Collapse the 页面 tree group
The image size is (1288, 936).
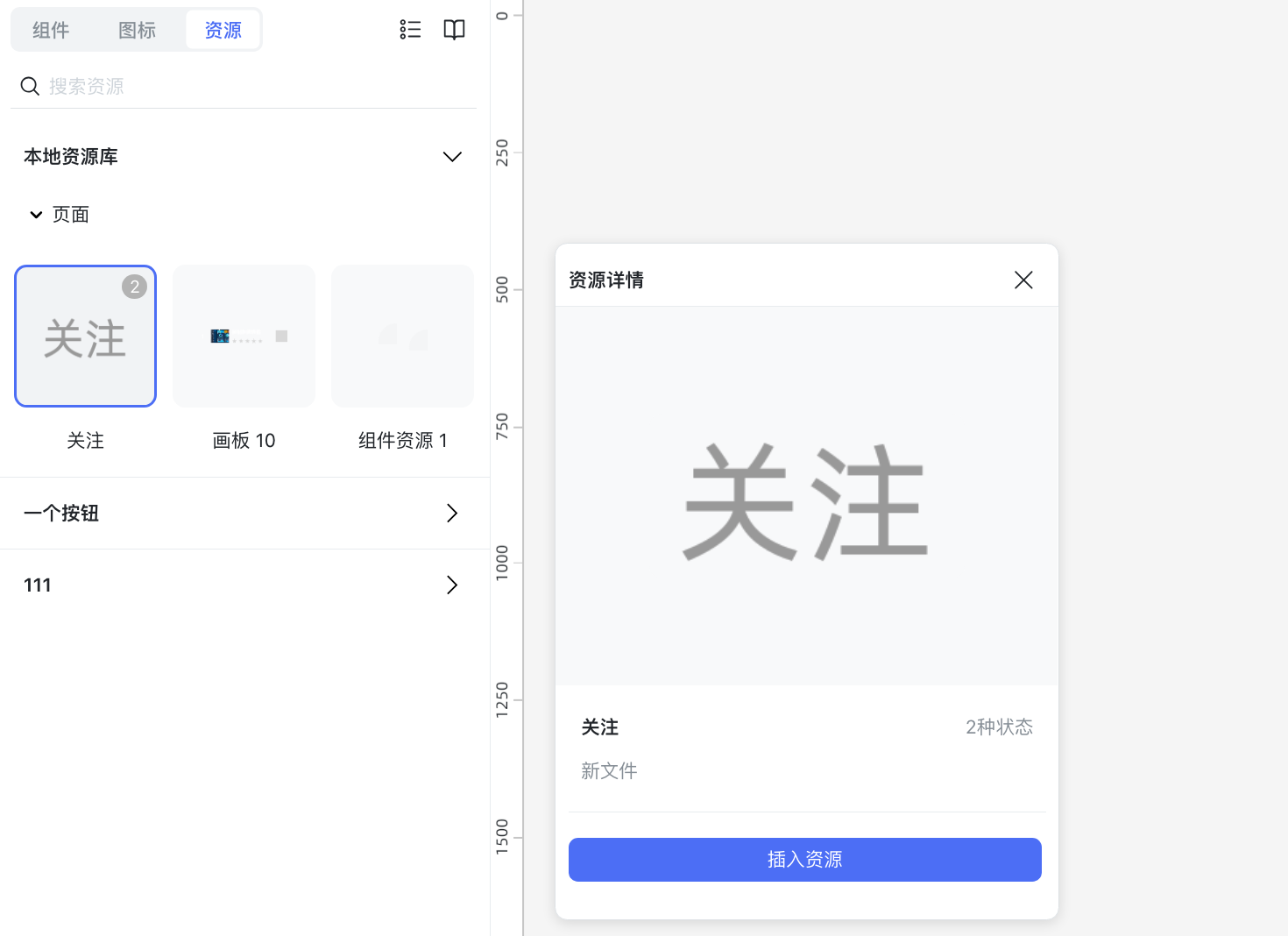[x=36, y=215]
